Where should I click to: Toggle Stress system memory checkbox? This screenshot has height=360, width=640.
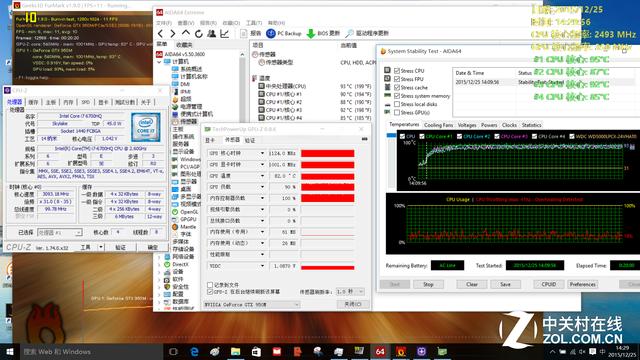click(x=397, y=96)
